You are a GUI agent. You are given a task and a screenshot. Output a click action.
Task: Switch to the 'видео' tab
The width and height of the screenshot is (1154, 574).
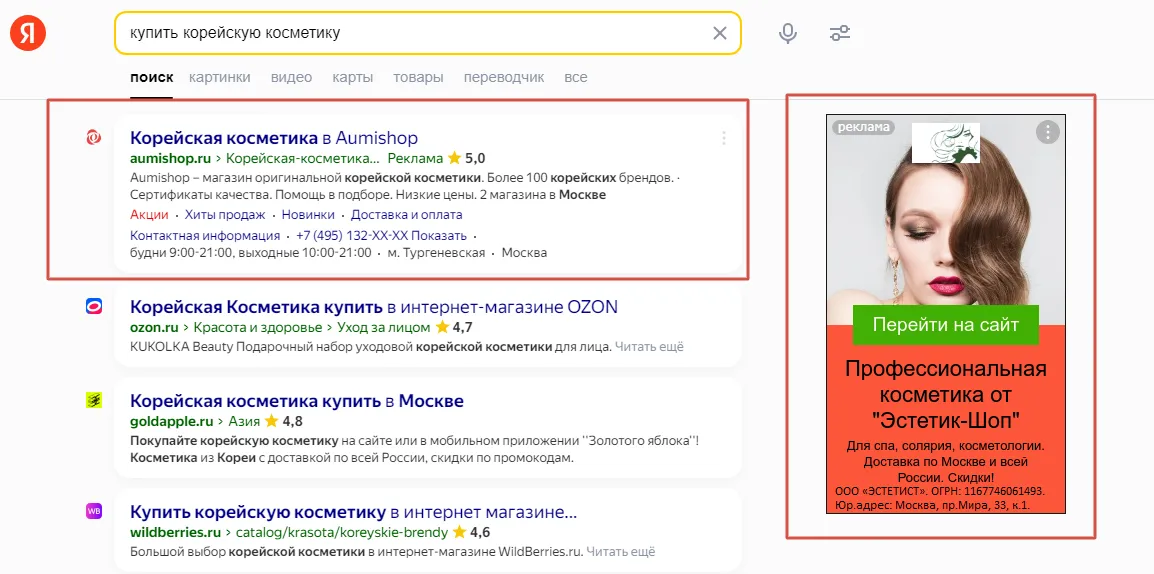[291, 77]
